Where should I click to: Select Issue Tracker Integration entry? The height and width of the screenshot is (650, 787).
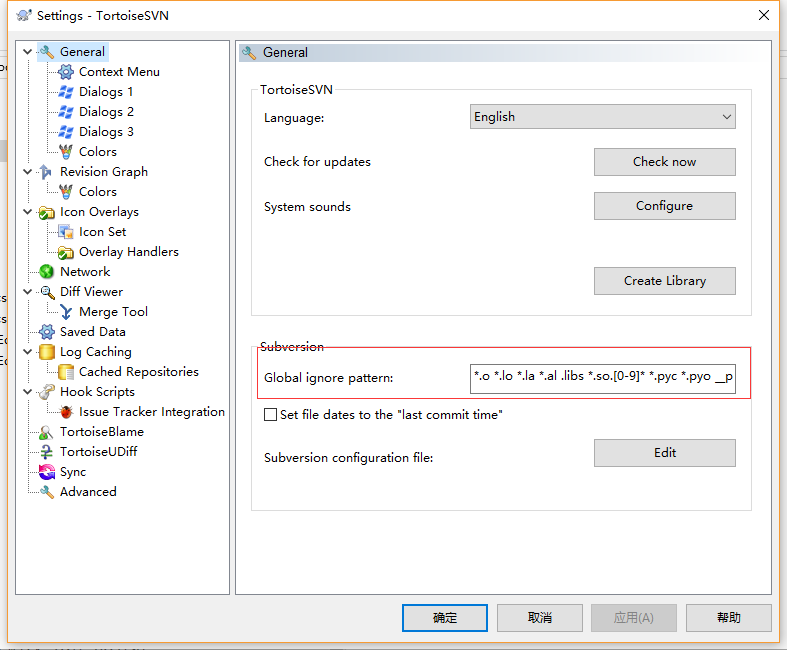tap(152, 412)
